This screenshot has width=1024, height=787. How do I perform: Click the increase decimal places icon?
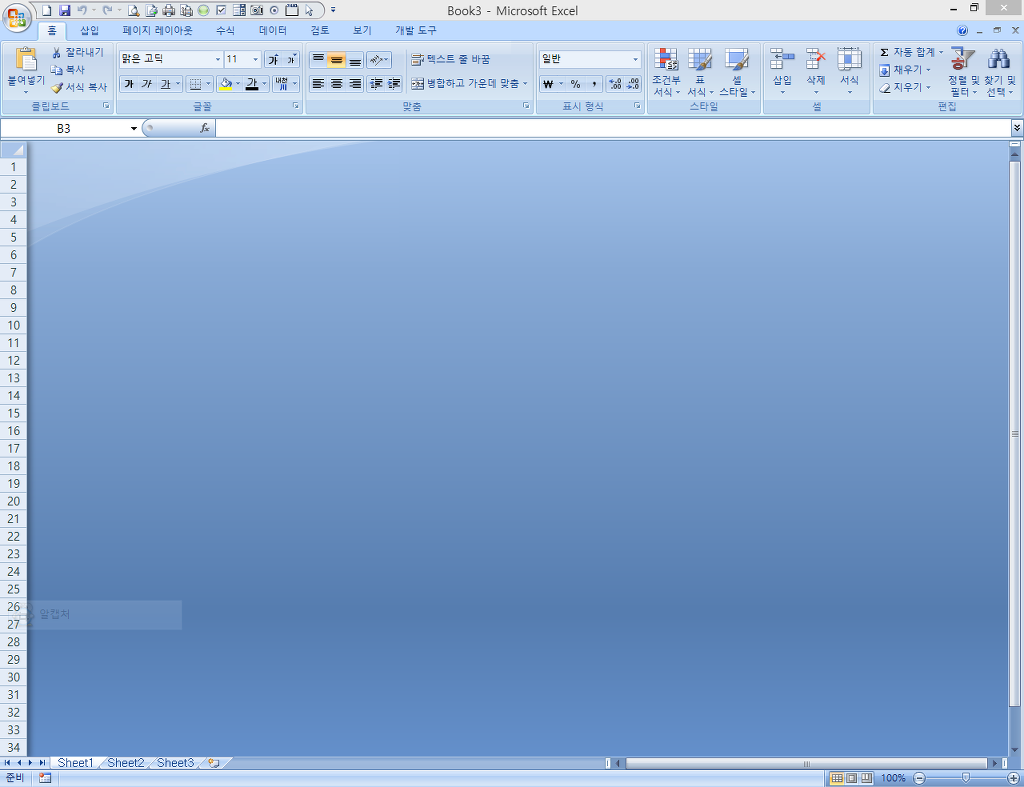click(x=615, y=84)
